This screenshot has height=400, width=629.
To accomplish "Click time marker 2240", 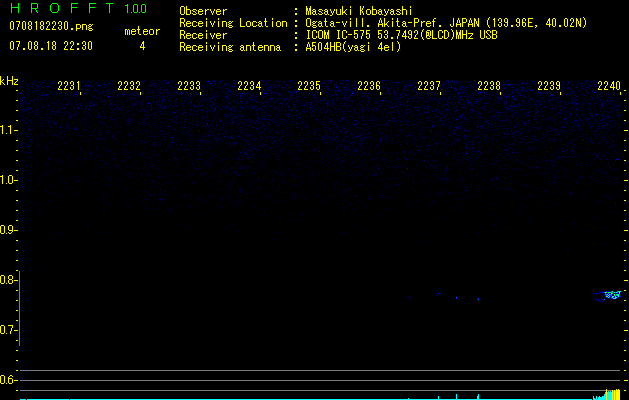I will click(609, 86).
